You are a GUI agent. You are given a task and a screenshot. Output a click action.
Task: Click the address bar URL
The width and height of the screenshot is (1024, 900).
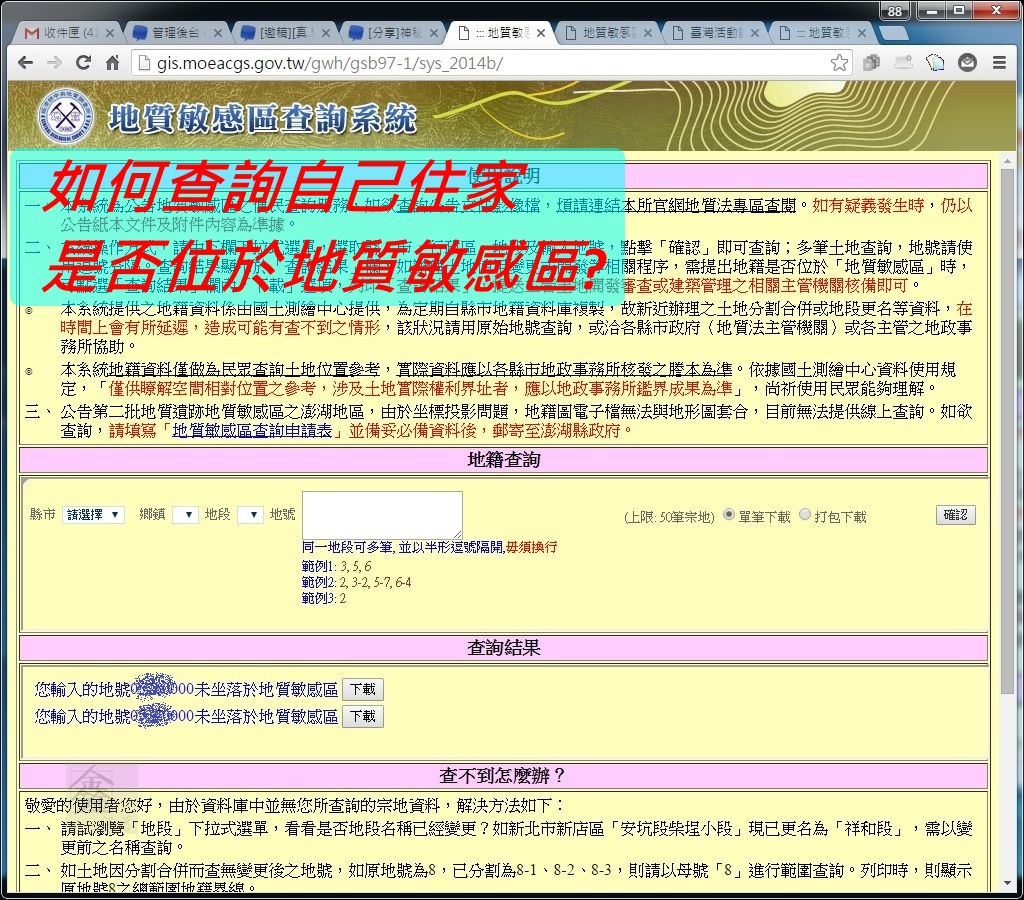coord(330,63)
